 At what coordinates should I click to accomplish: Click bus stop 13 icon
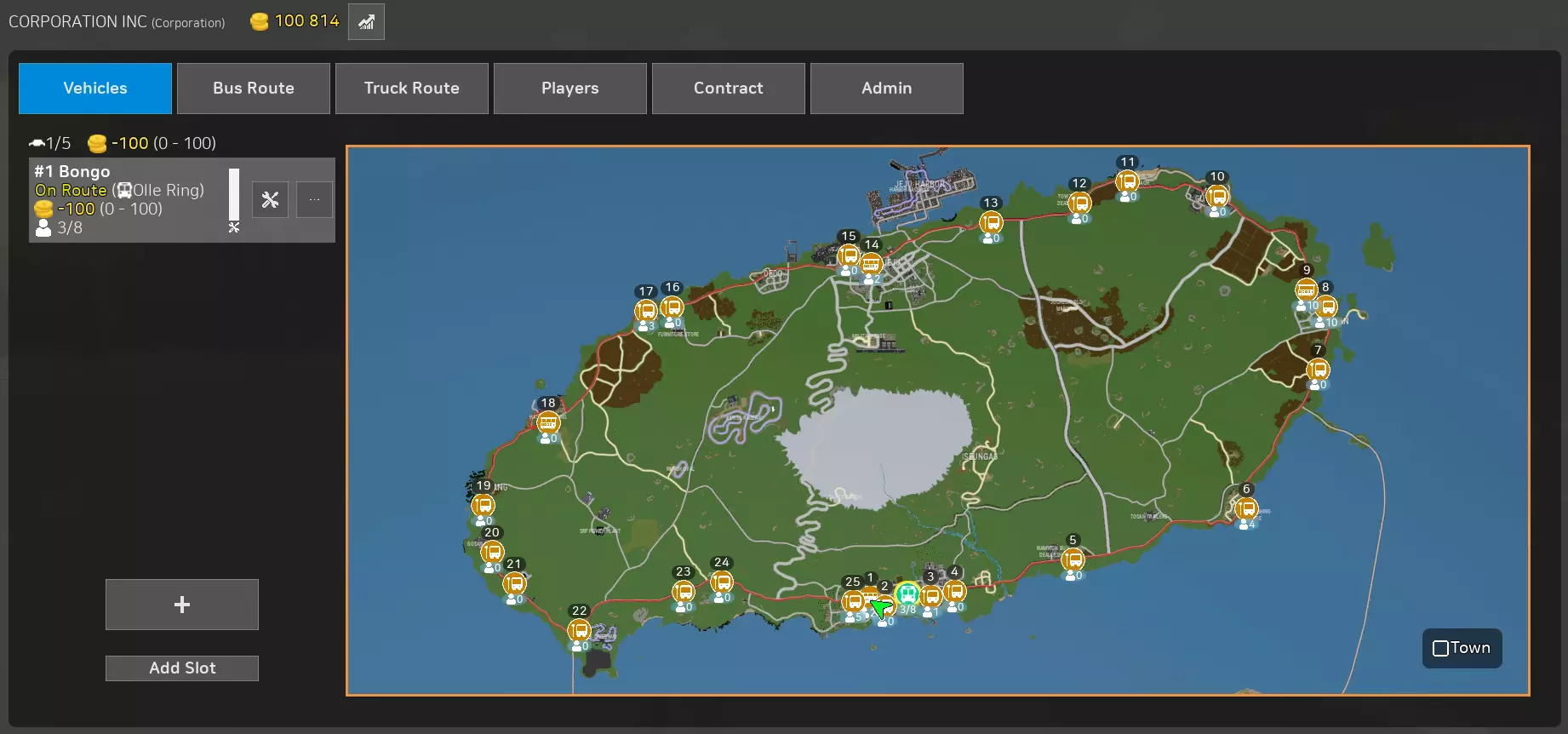[x=991, y=222]
